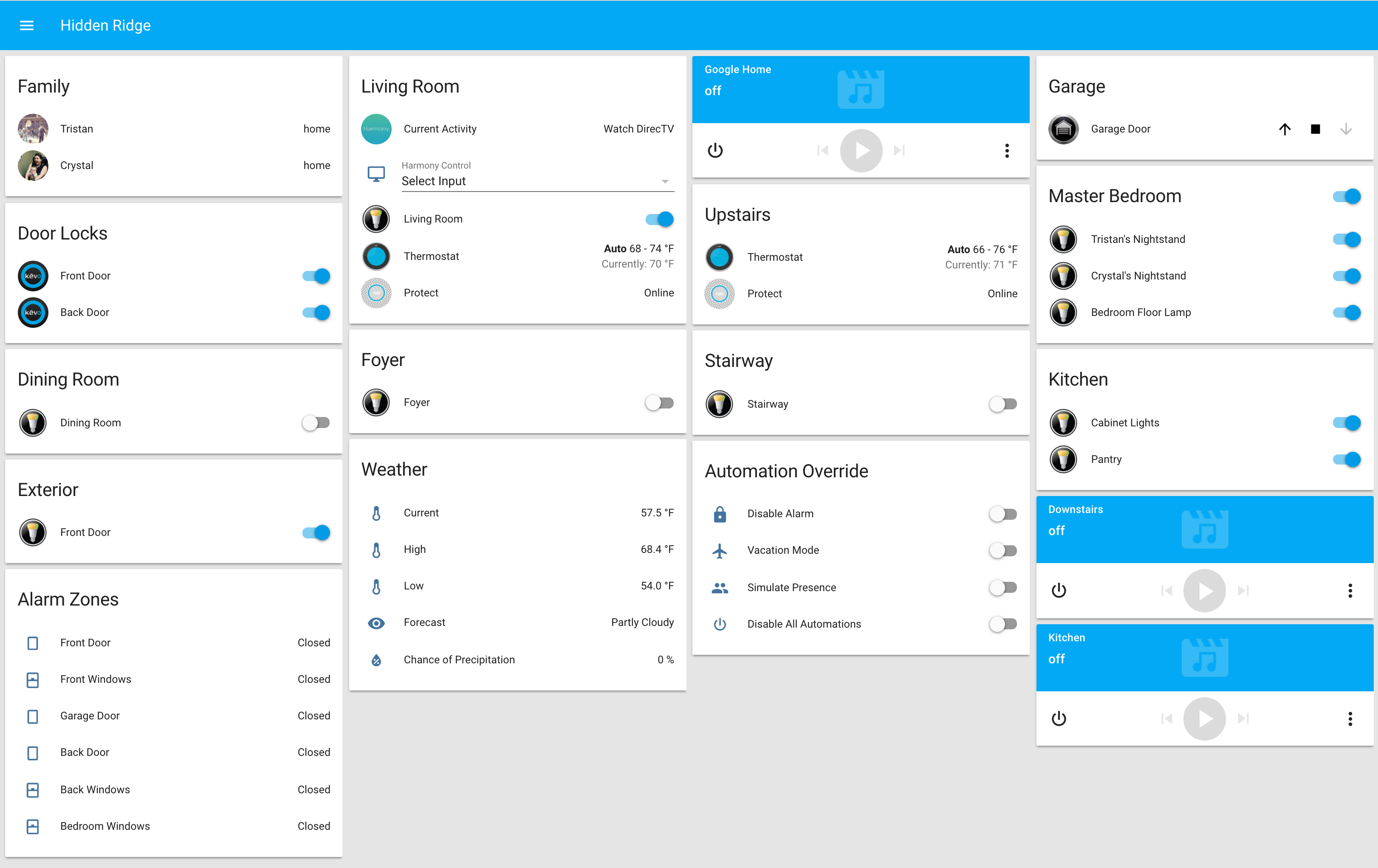
Task: Open Google Home three-dot options menu
Action: click(1007, 150)
